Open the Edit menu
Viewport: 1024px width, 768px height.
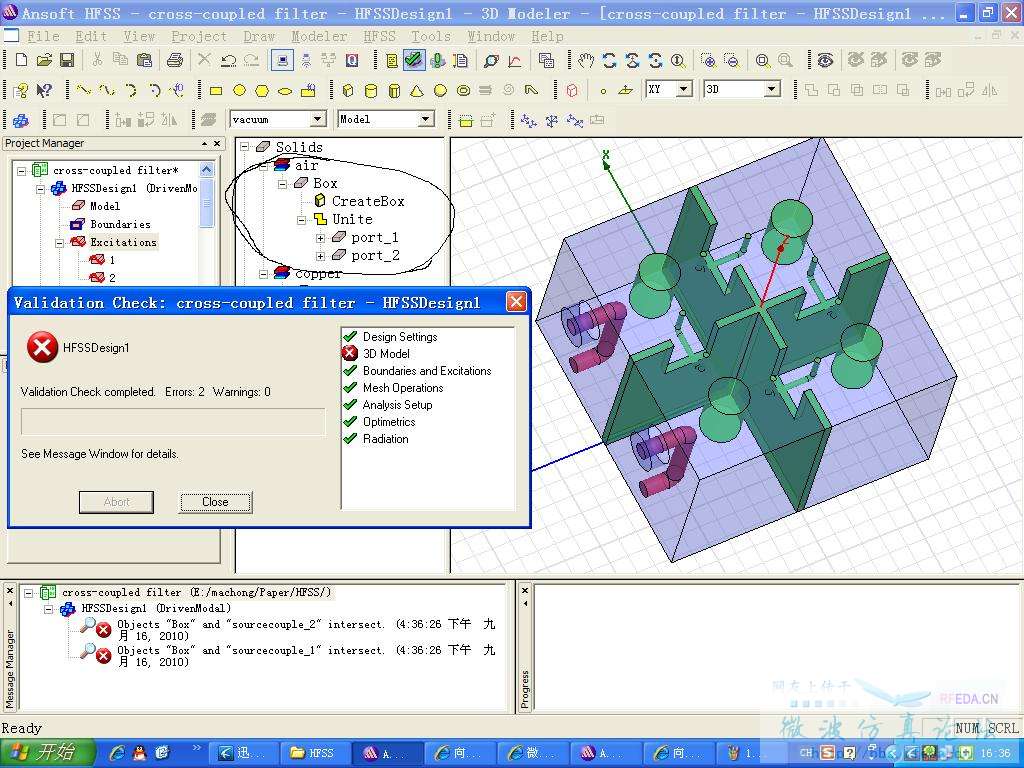(91, 37)
